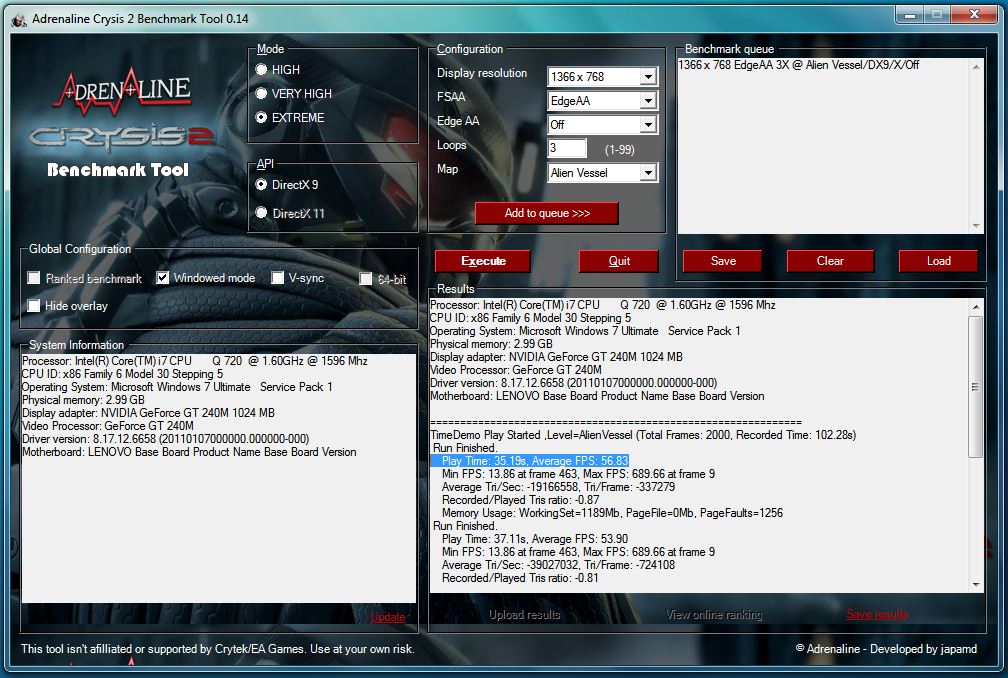
Task: Click the Upload results link
Action: click(x=525, y=615)
